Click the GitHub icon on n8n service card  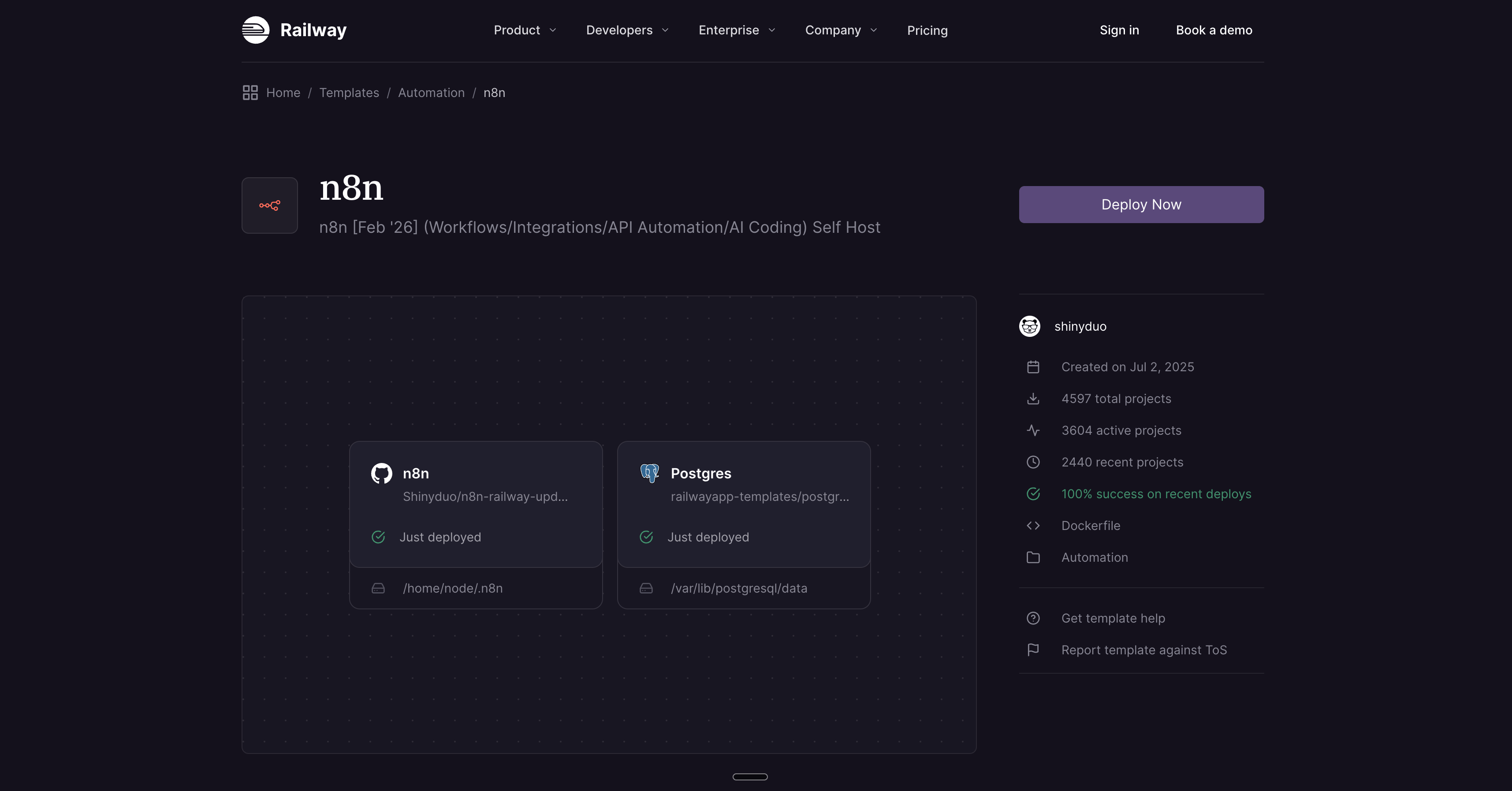pyautogui.click(x=381, y=473)
